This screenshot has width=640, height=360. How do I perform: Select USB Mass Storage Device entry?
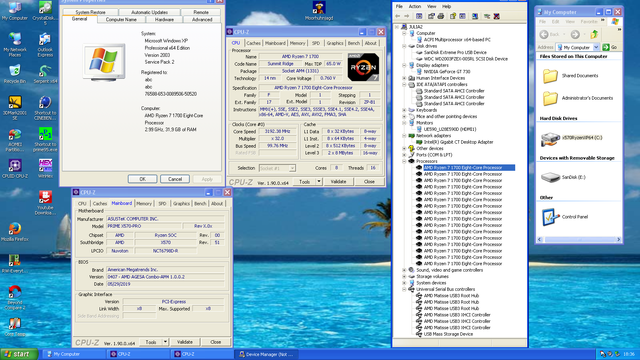448,334
